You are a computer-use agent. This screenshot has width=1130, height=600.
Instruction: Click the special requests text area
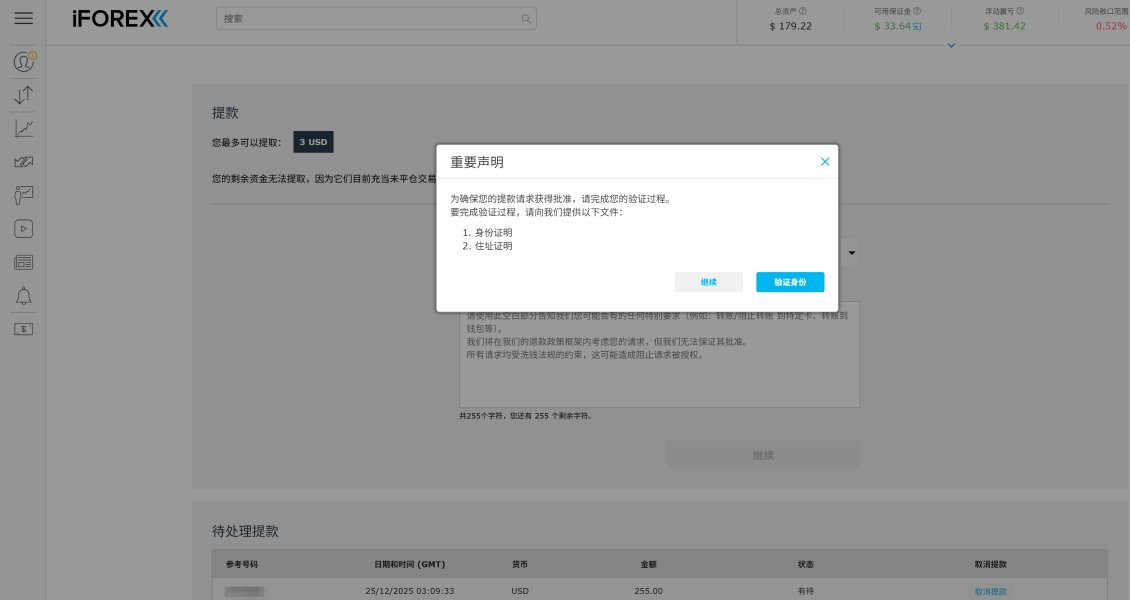click(659, 354)
